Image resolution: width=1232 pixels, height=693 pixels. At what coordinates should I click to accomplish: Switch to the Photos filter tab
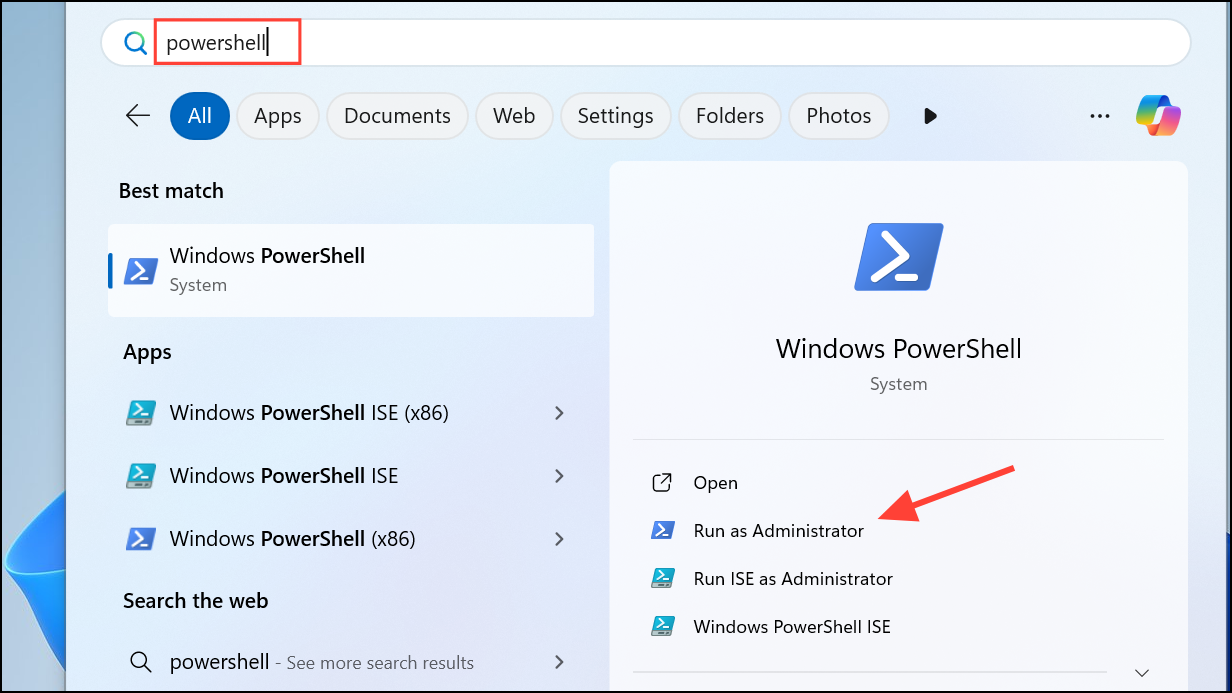839,116
